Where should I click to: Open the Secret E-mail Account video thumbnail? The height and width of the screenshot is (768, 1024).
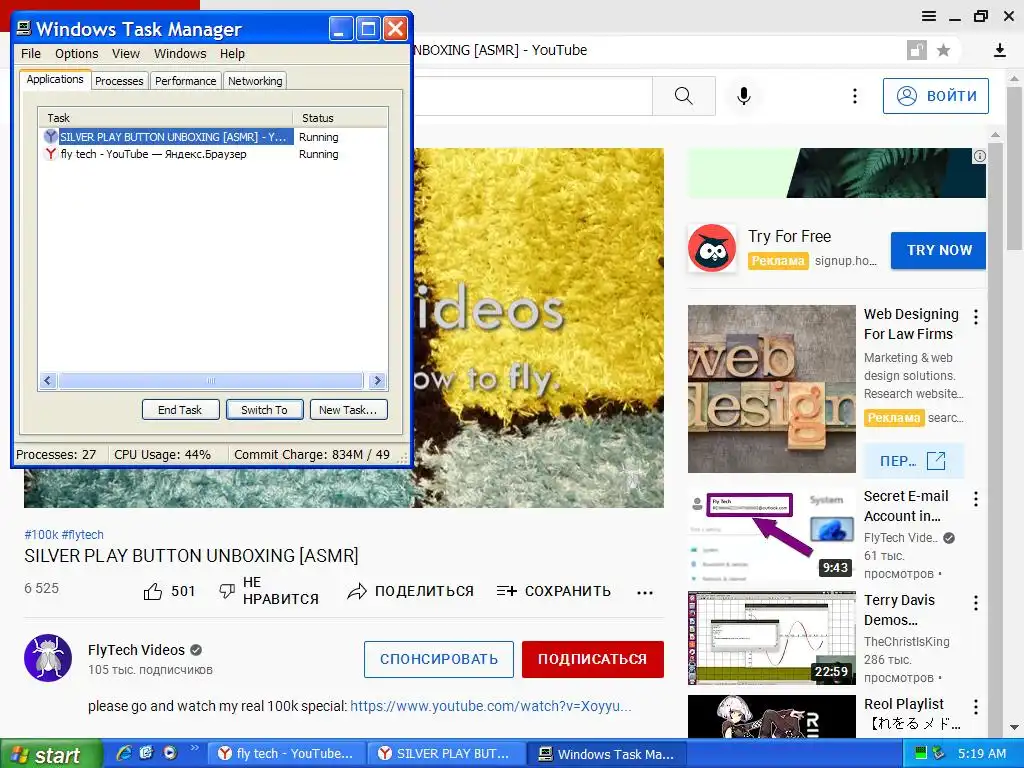tap(771, 534)
